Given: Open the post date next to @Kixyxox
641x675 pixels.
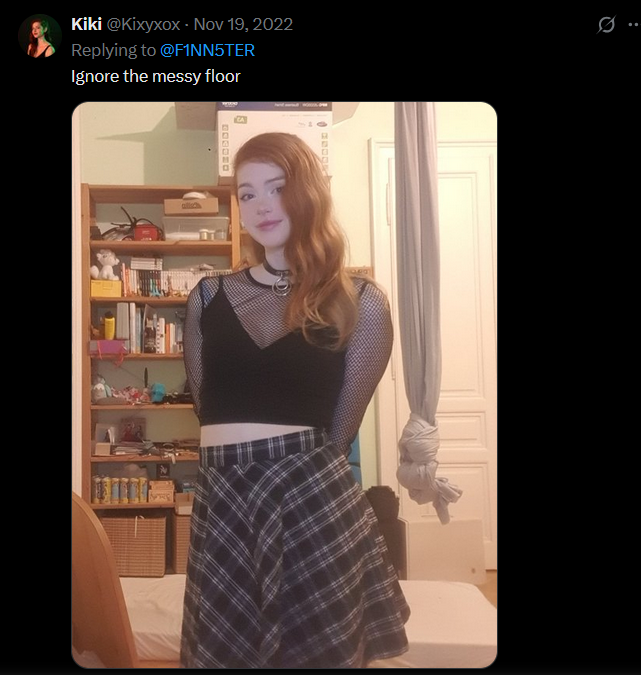Looking at the screenshot, I should pos(243,24).
